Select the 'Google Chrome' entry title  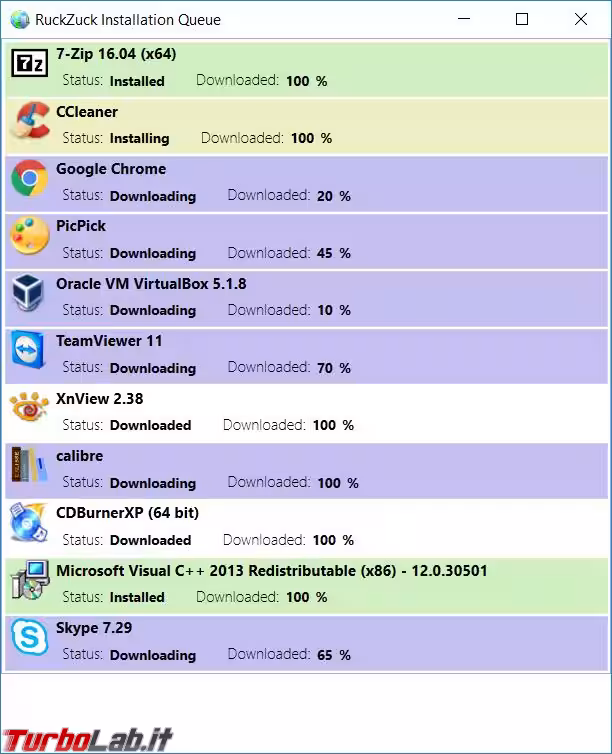pyautogui.click(x=111, y=169)
